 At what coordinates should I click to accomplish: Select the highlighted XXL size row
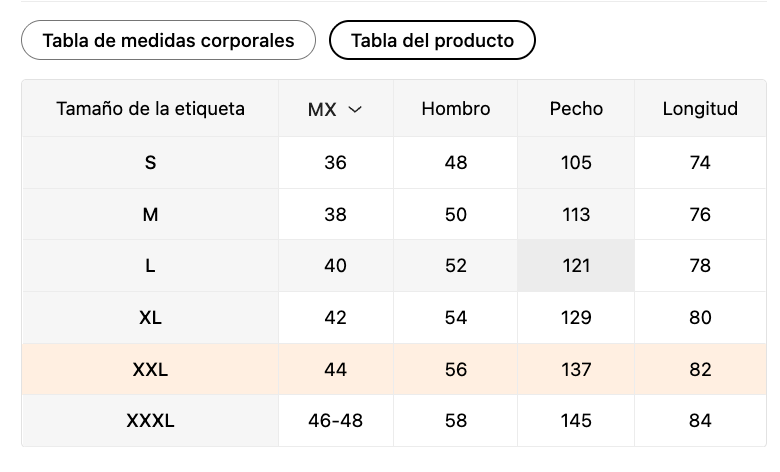point(150,370)
